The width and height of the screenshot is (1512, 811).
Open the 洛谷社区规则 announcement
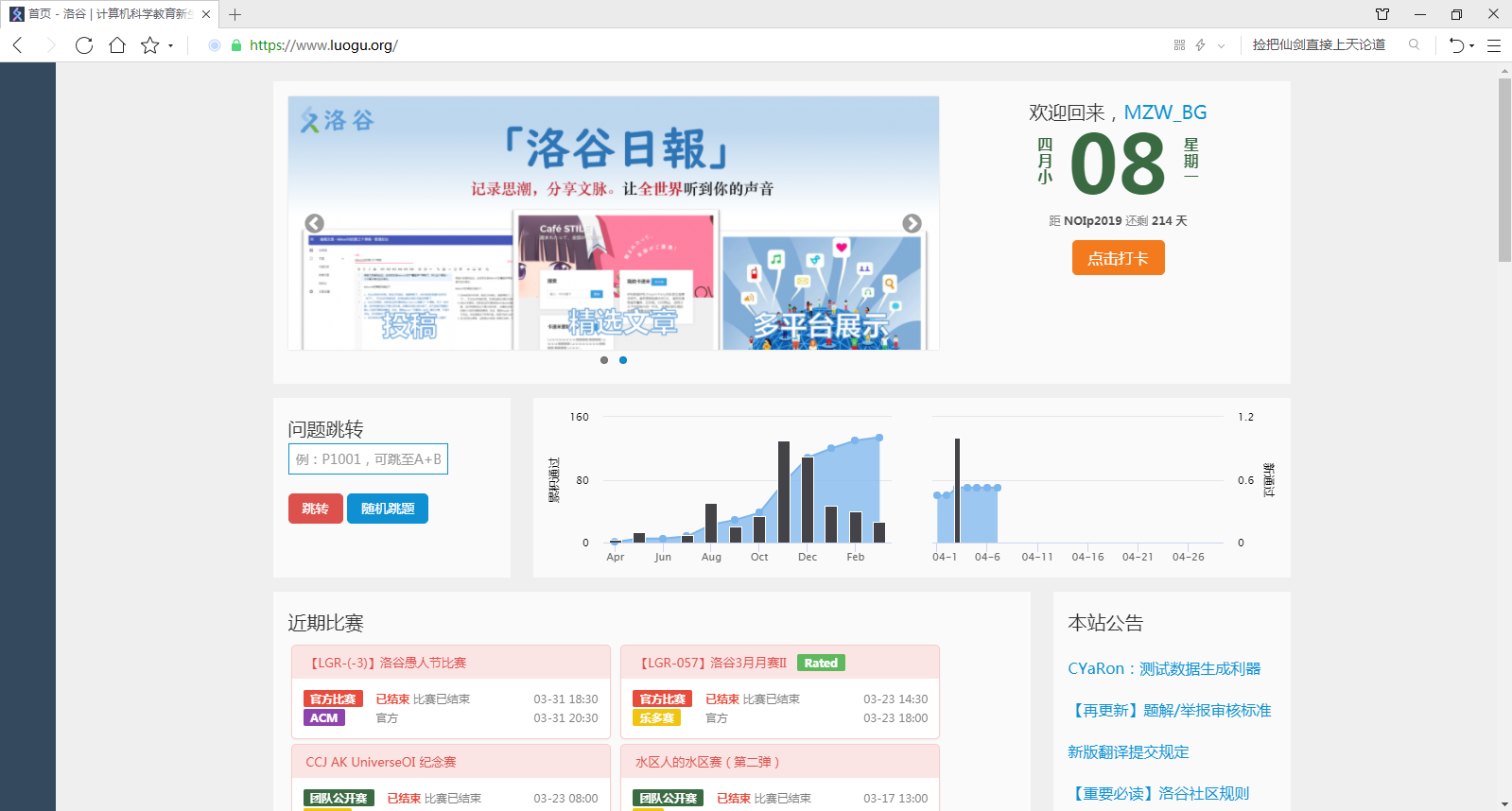[x=1158, y=793]
